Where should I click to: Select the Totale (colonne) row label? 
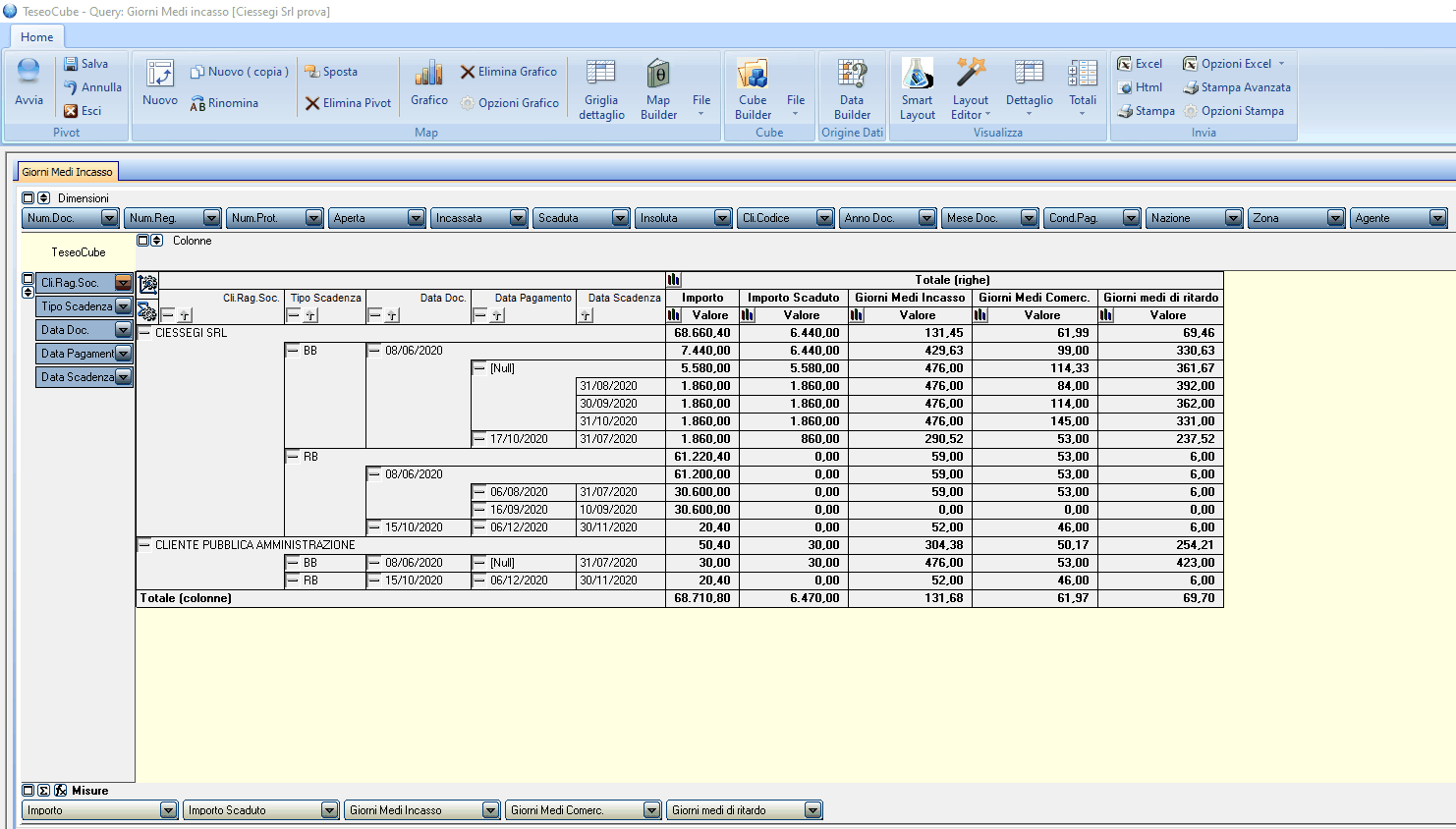coord(186,598)
